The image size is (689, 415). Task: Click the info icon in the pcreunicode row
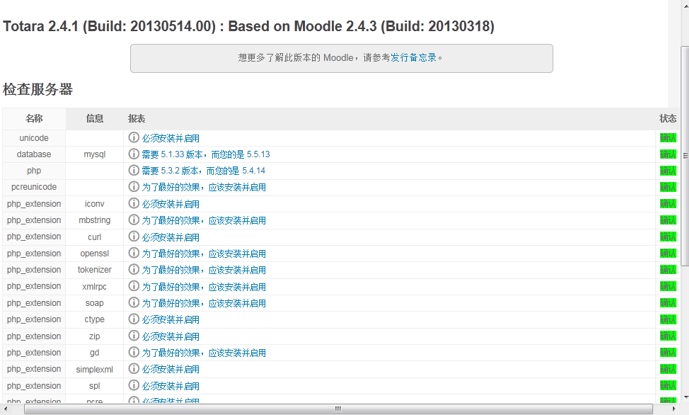(134, 187)
